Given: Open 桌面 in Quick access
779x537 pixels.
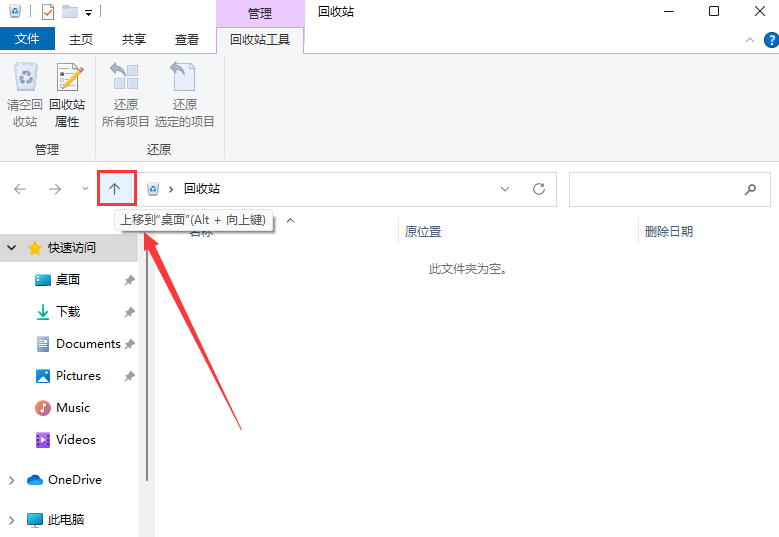Looking at the screenshot, I should (68, 279).
